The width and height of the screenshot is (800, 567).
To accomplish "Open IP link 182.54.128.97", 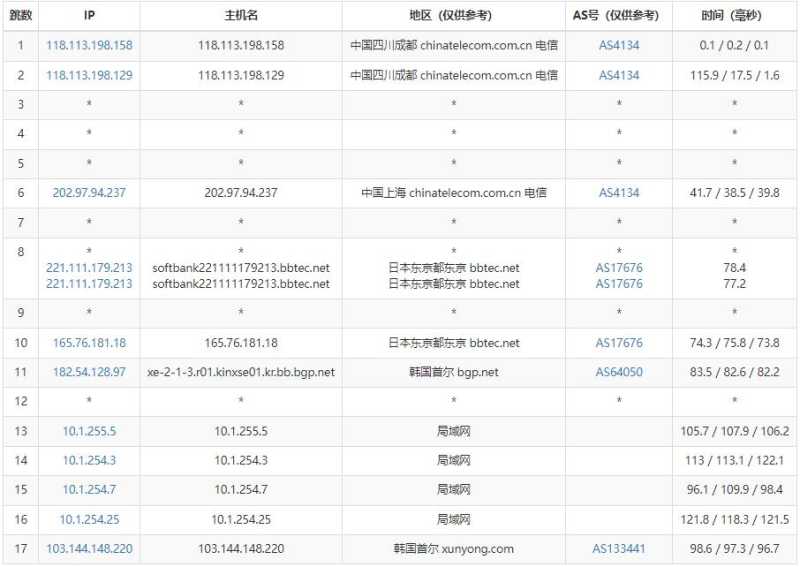I will pos(89,372).
